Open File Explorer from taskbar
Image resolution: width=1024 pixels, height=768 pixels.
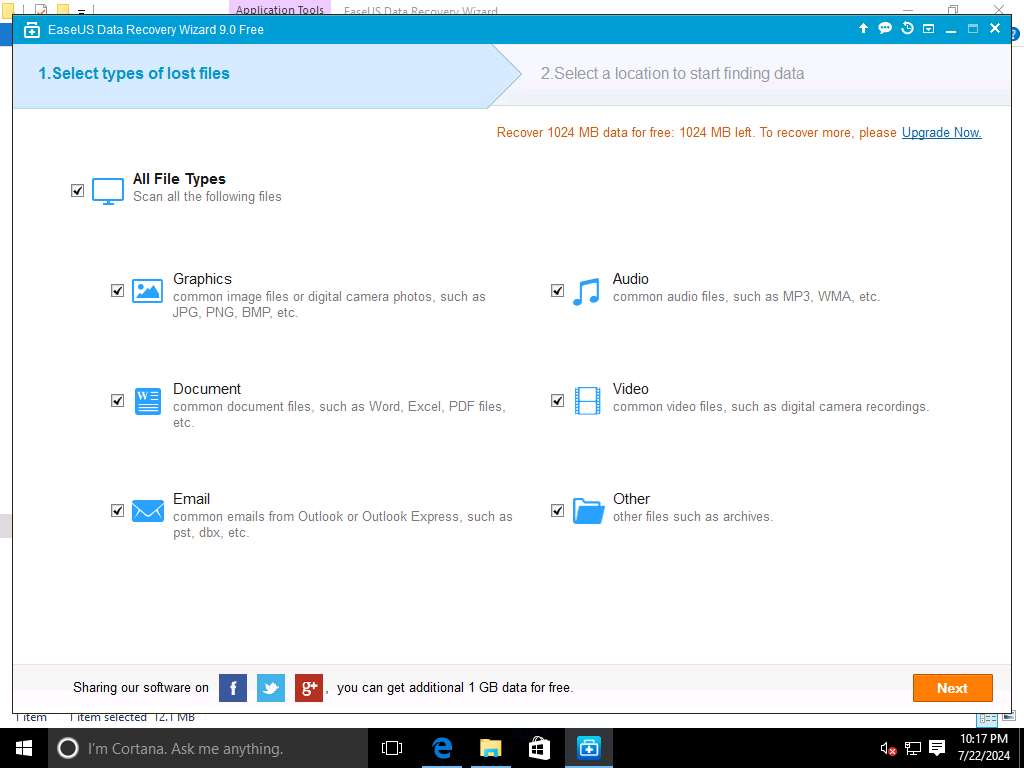click(x=490, y=748)
